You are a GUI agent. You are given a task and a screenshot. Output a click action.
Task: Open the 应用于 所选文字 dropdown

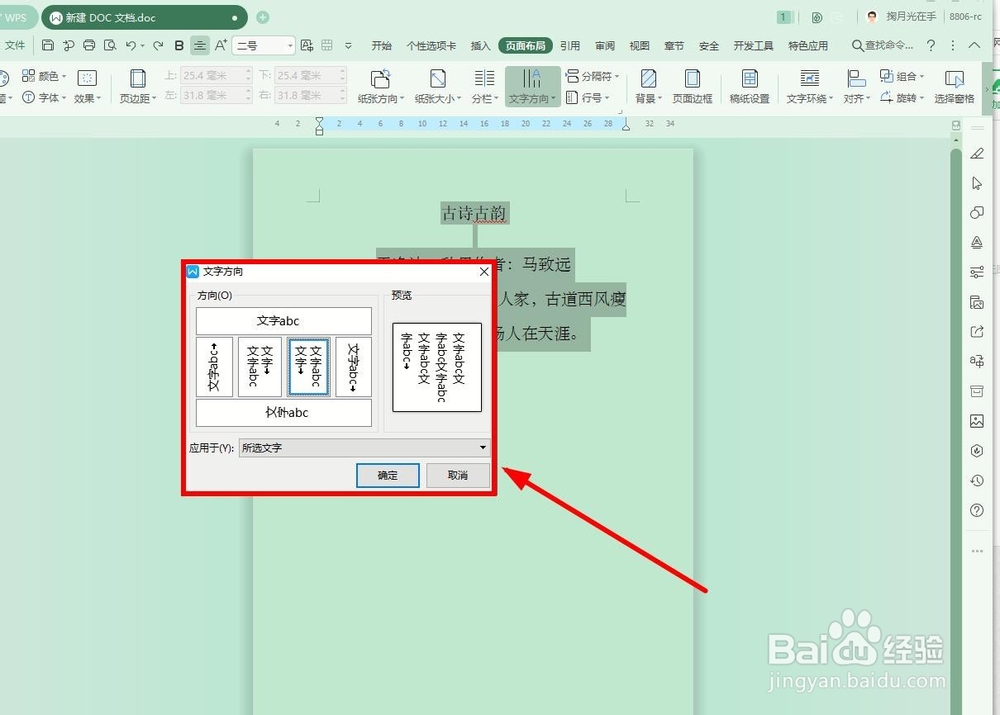point(364,448)
